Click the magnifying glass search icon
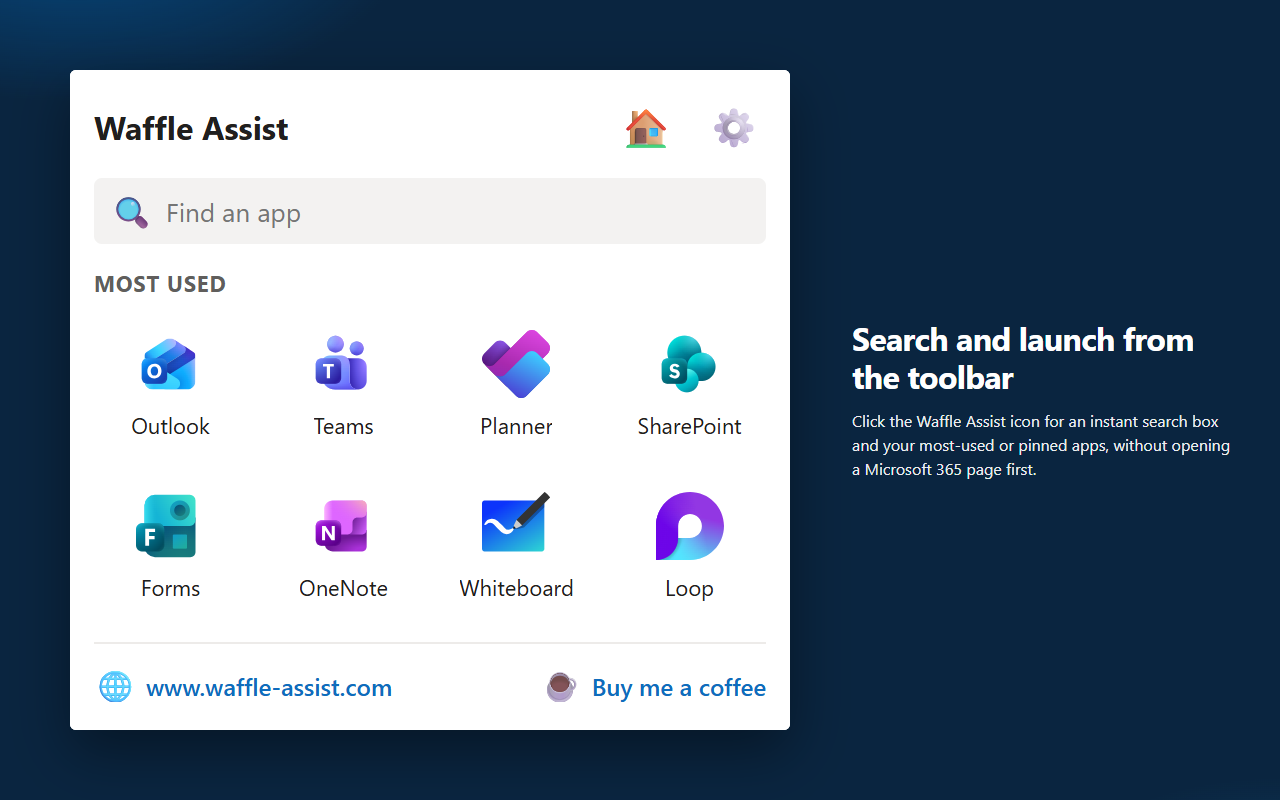The image size is (1280, 800). [132, 212]
